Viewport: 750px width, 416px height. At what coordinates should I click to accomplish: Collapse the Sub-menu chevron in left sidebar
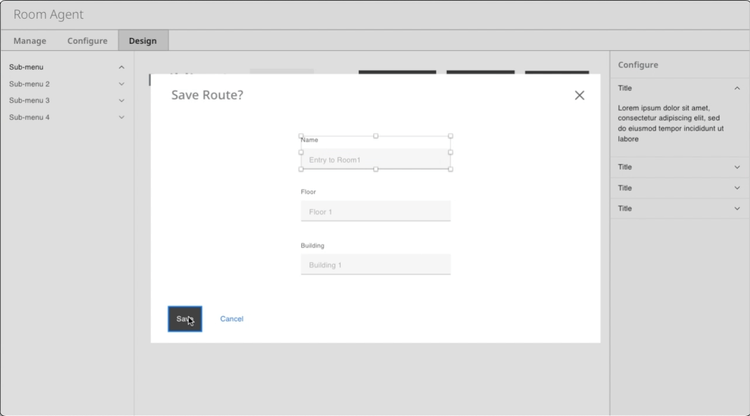[x=122, y=68]
